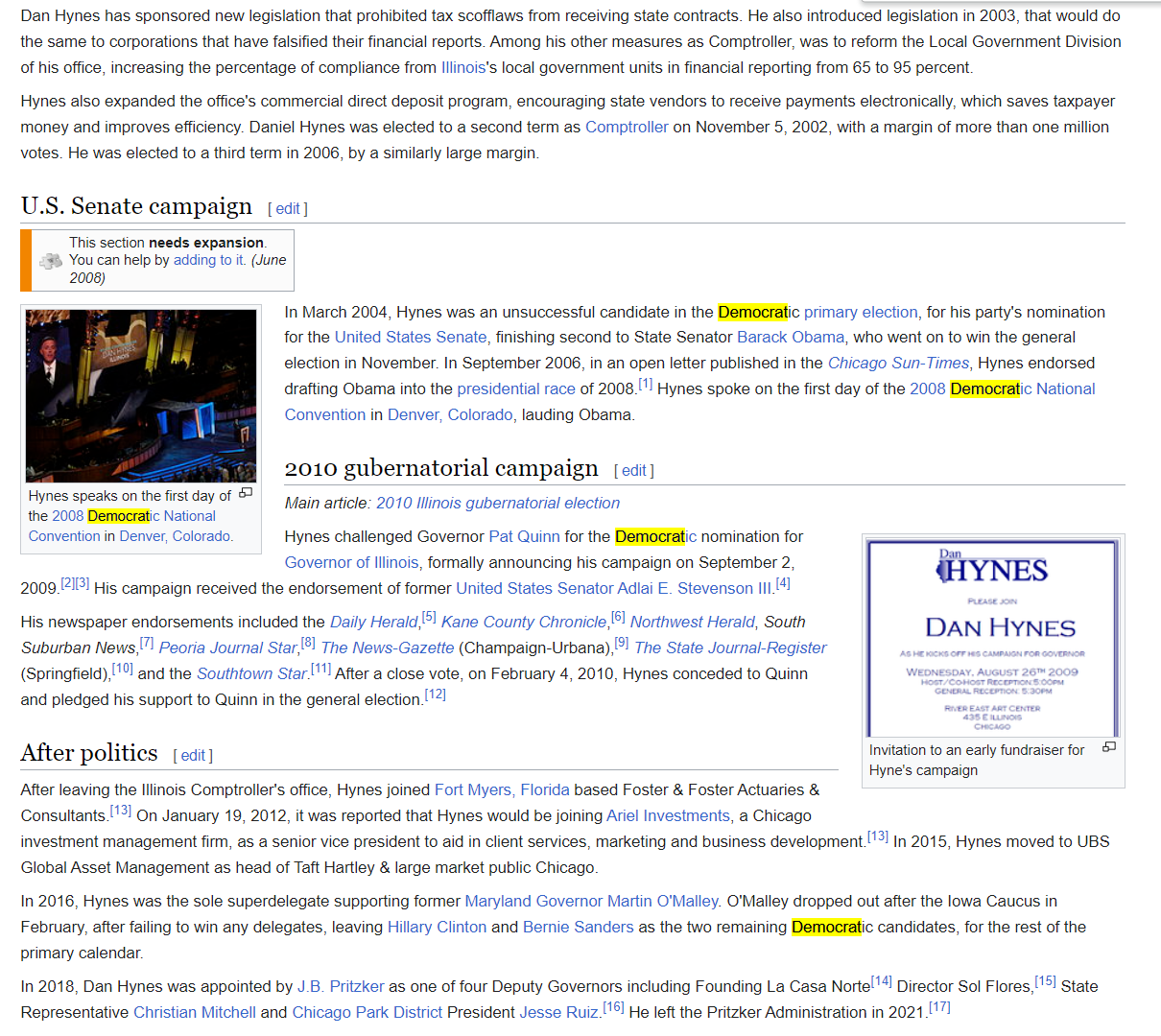
Task: Visit the Pat Quinn article
Action: (524, 536)
